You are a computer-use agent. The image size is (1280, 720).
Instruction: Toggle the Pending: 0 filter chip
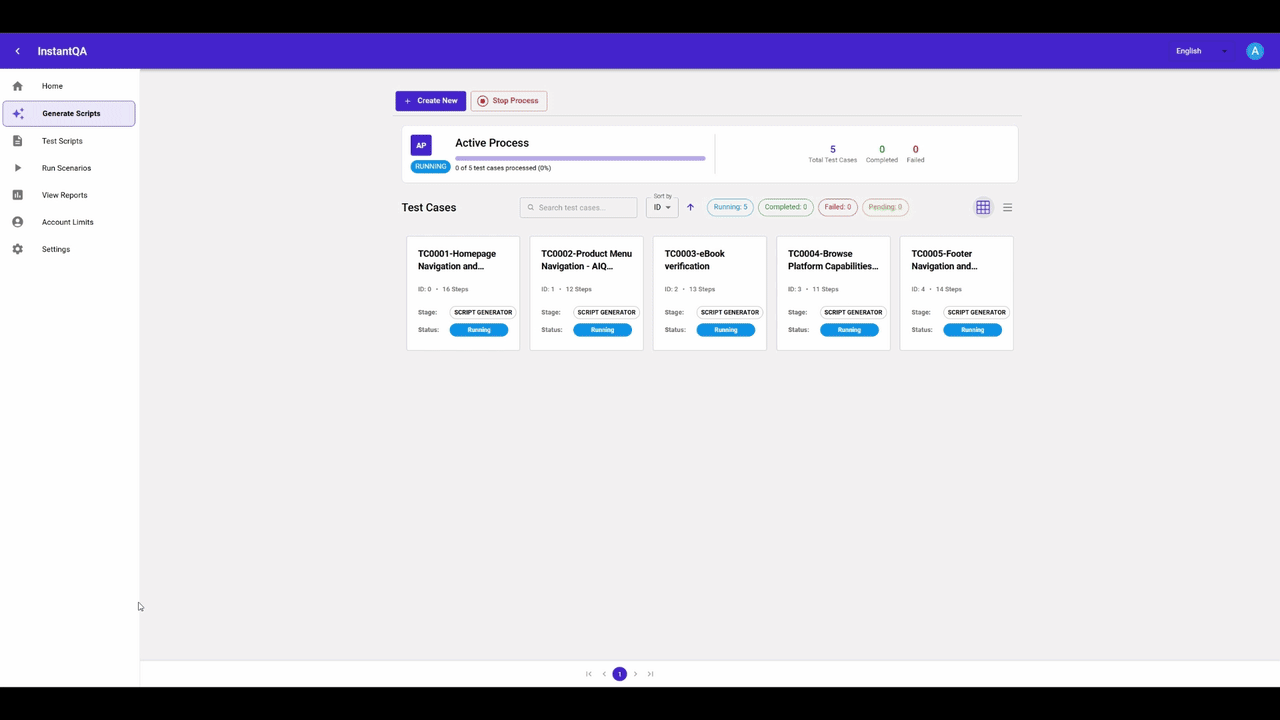[x=885, y=207]
